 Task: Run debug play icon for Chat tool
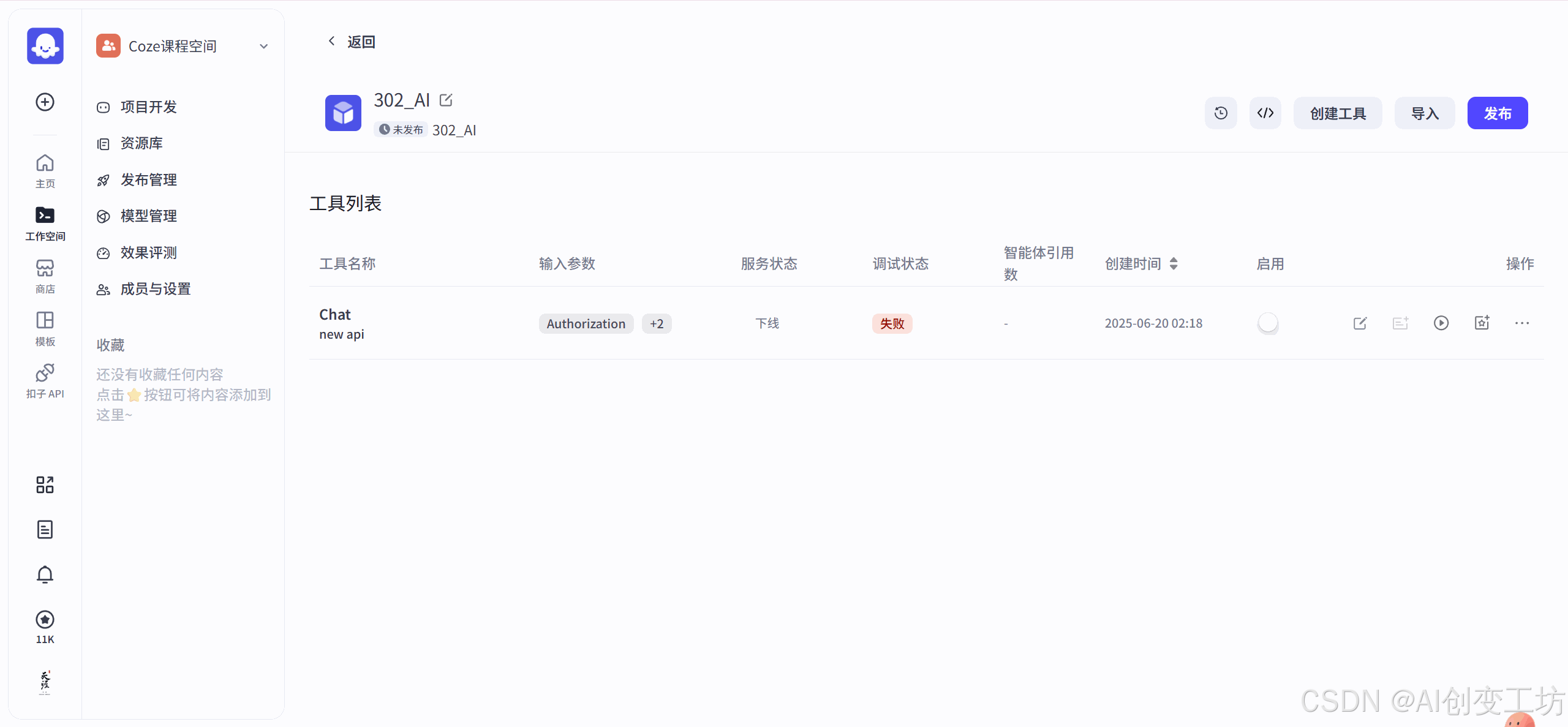point(1441,323)
